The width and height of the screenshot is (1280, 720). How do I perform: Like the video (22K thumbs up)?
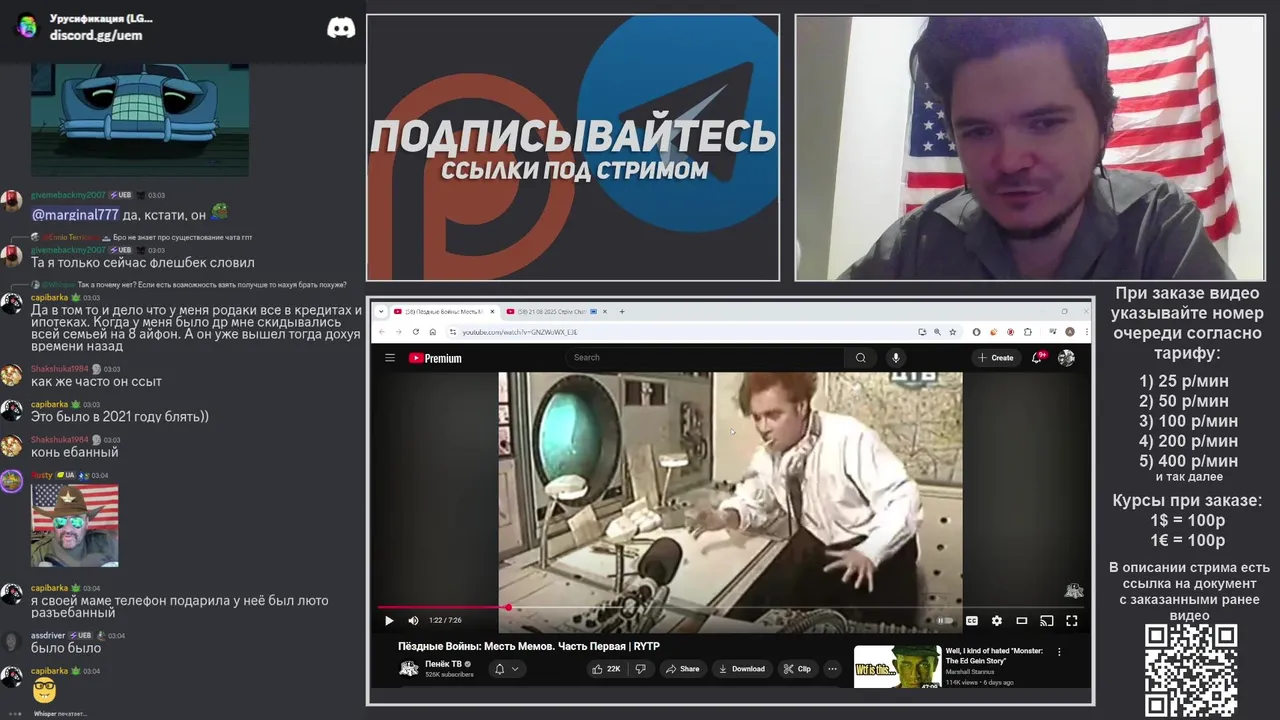coord(607,669)
